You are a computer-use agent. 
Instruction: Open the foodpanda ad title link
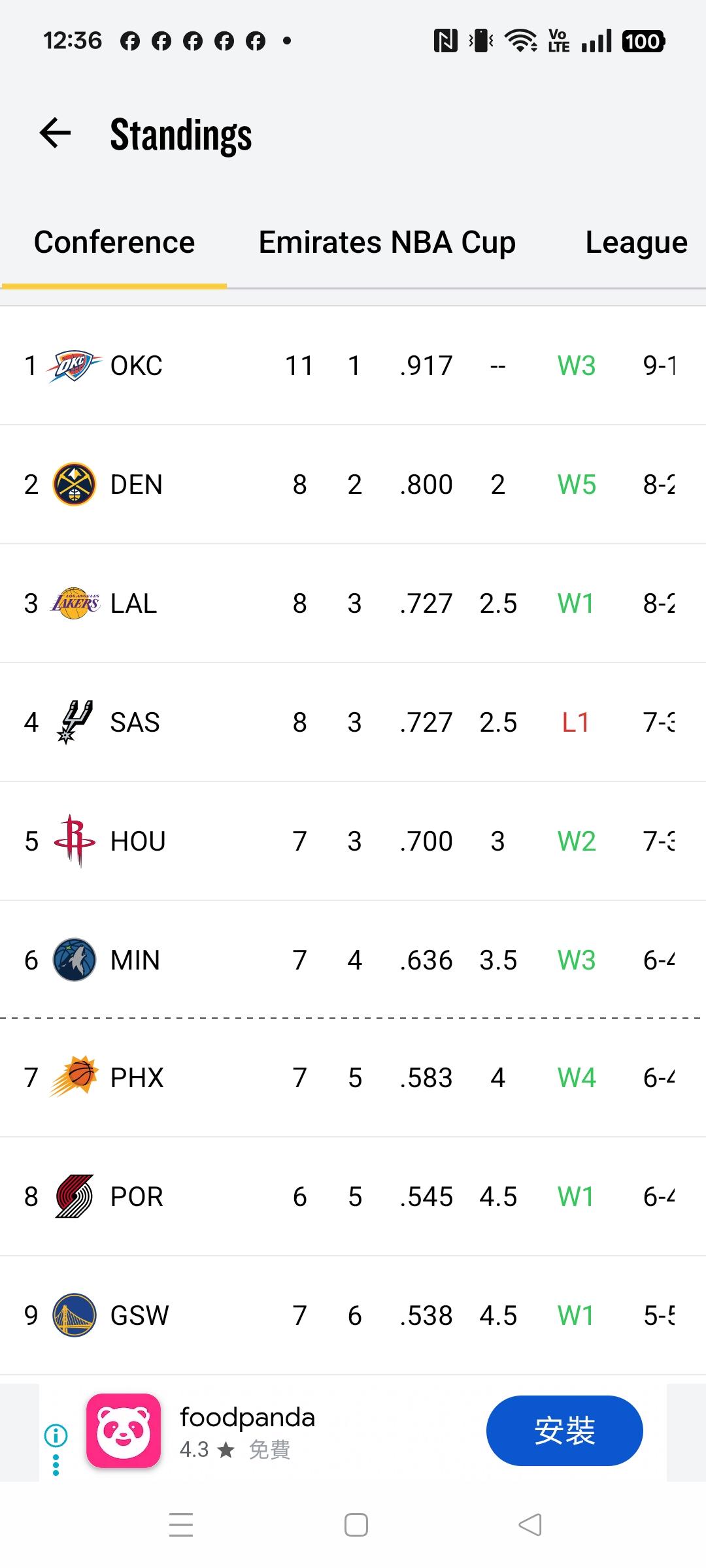pos(247,1418)
